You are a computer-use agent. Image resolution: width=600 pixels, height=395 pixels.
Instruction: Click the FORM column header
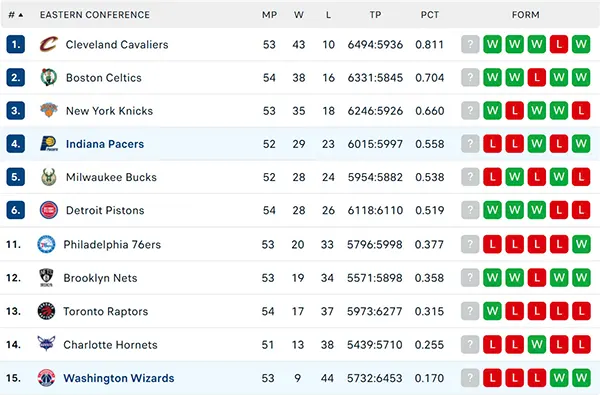pyautogui.click(x=526, y=15)
